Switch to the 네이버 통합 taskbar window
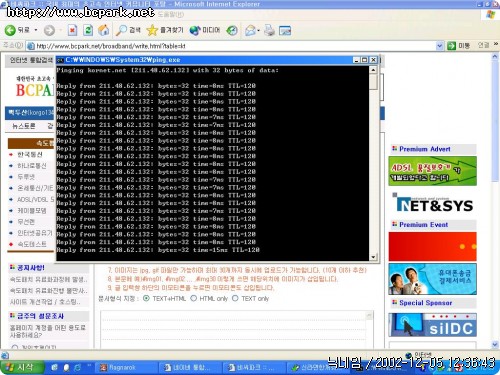Screen dimensions: 500x375 point(190,368)
